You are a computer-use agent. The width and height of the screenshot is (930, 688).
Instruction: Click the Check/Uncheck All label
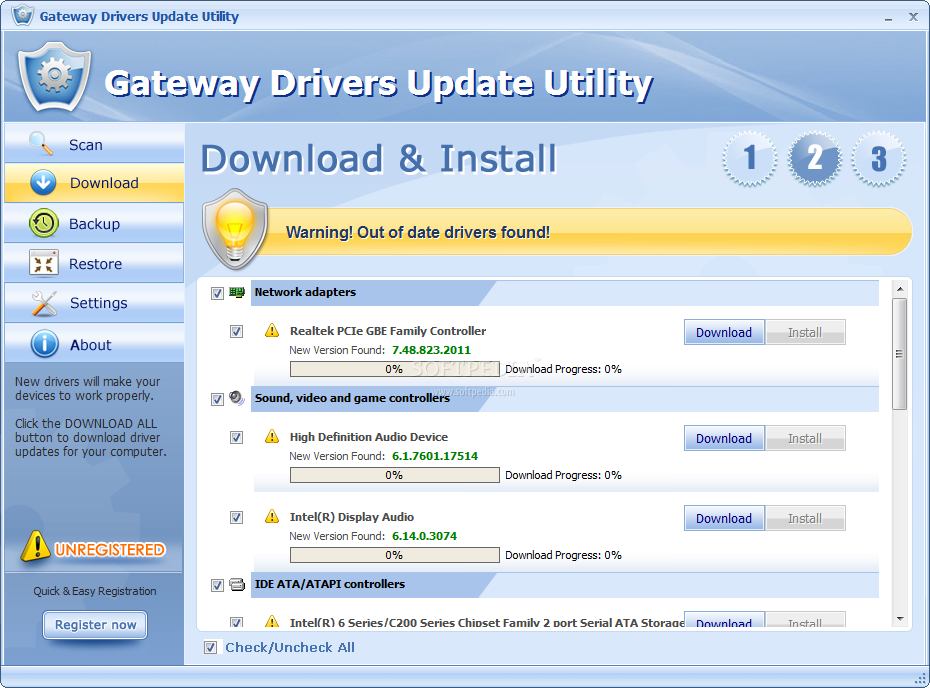coord(289,647)
